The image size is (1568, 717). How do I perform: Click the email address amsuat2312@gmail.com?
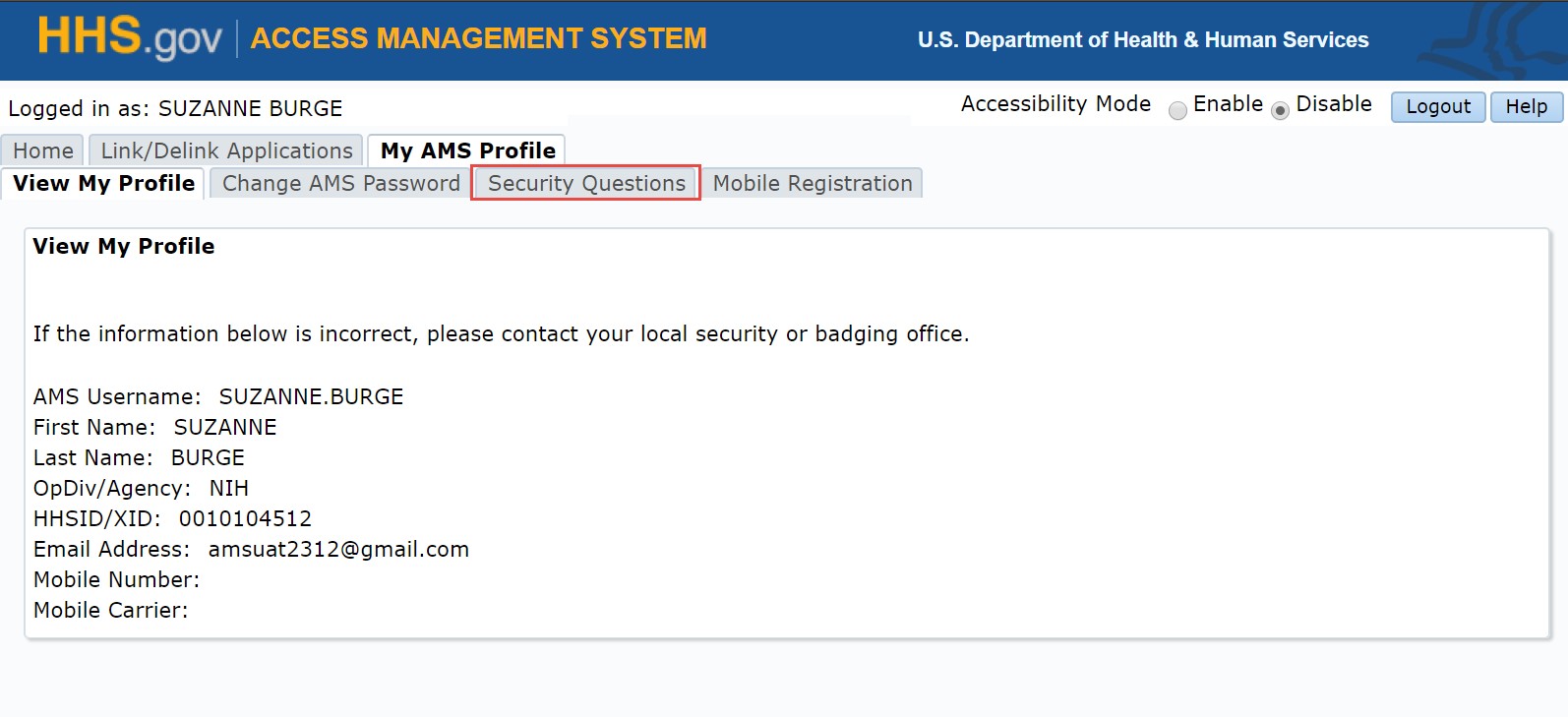[338, 550]
